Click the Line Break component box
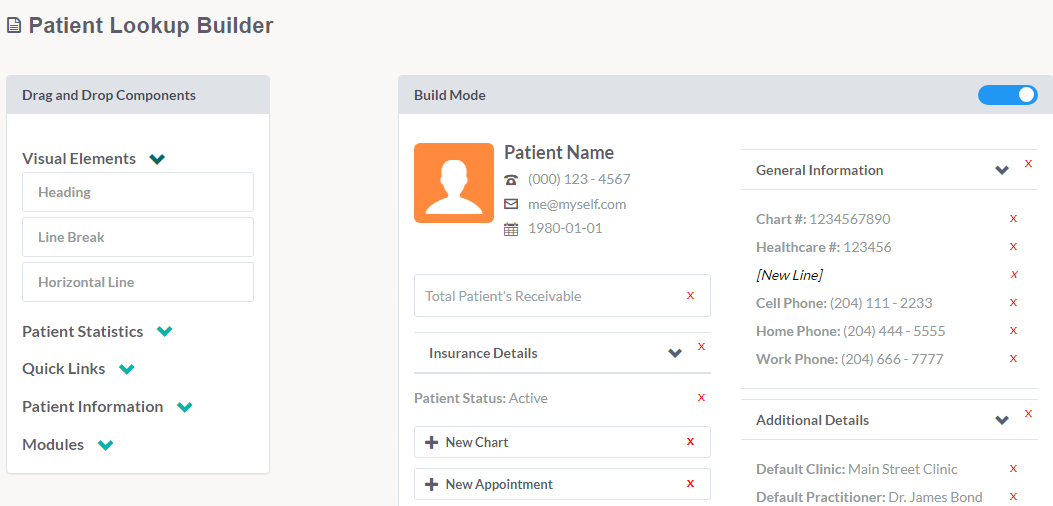The width and height of the screenshot is (1053, 506). [x=138, y=237]
